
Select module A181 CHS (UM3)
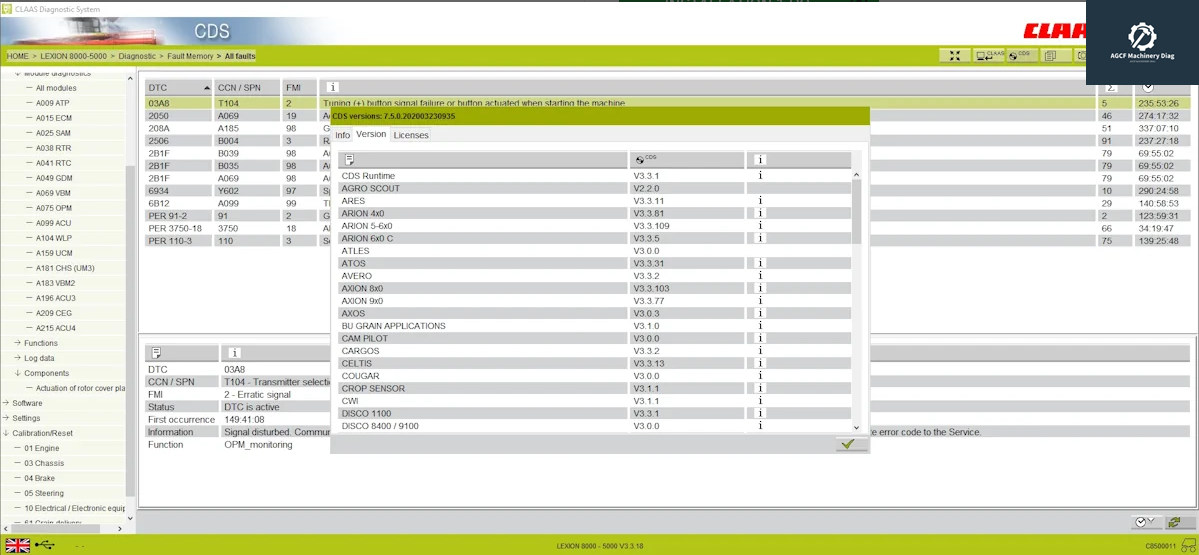tap(65, 268)
